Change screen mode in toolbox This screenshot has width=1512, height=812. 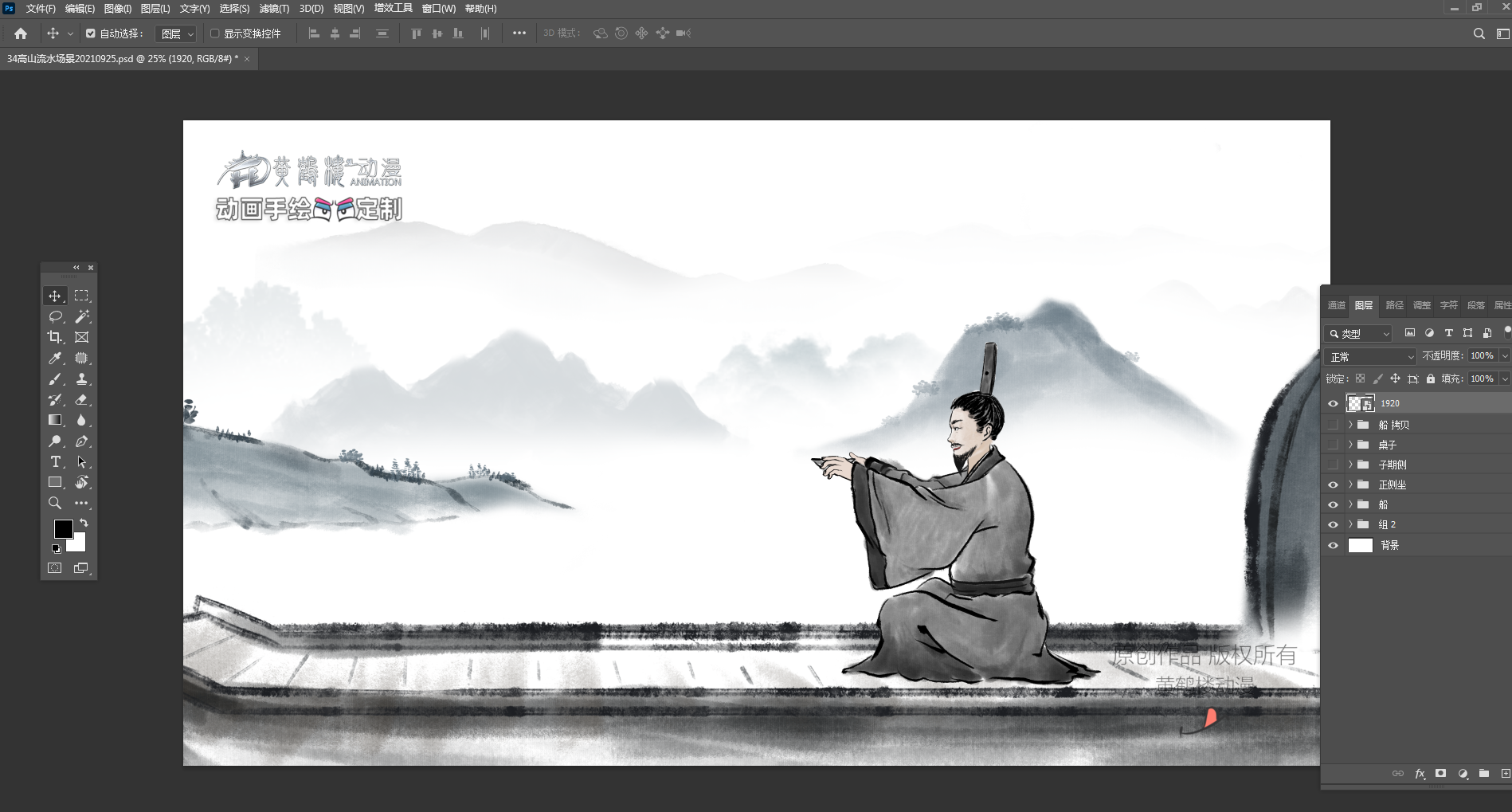click(x=81, y=568)
